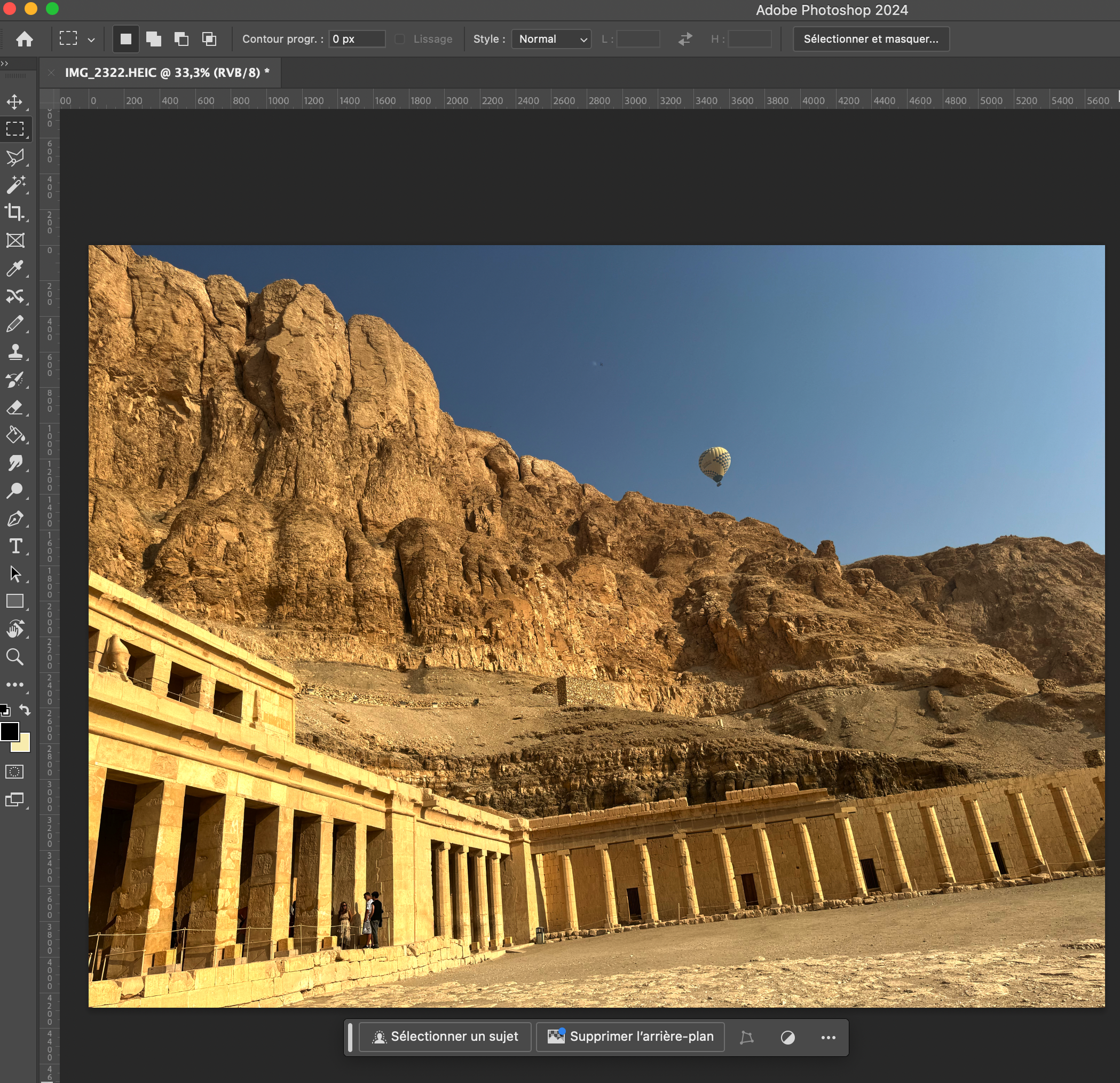This screenshot has height=1083, width=1120.
Task: Select the Dodge tool
Action: pyautogui.click(x=15, y=491)
